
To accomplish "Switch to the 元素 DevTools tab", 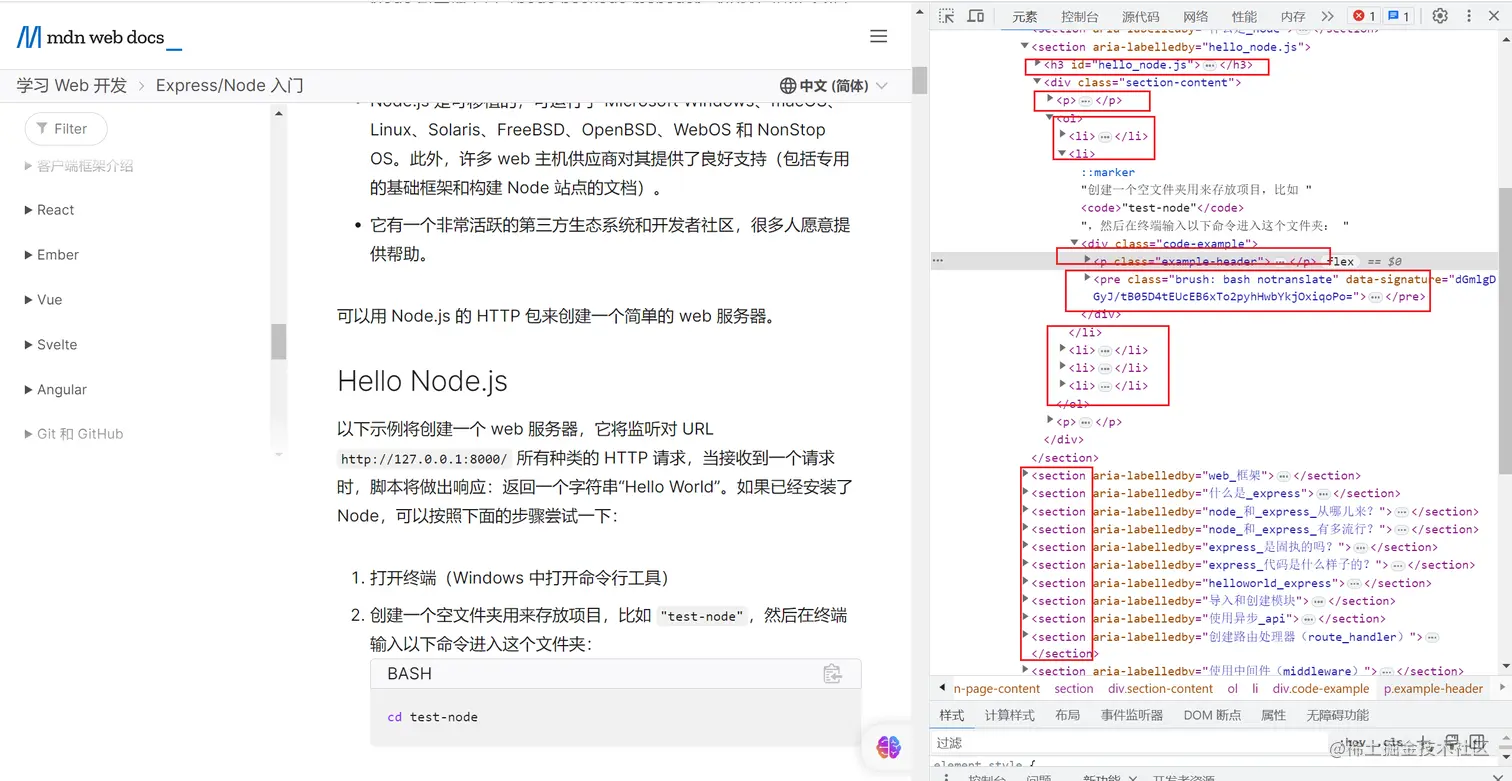I will click(1025, 16).
